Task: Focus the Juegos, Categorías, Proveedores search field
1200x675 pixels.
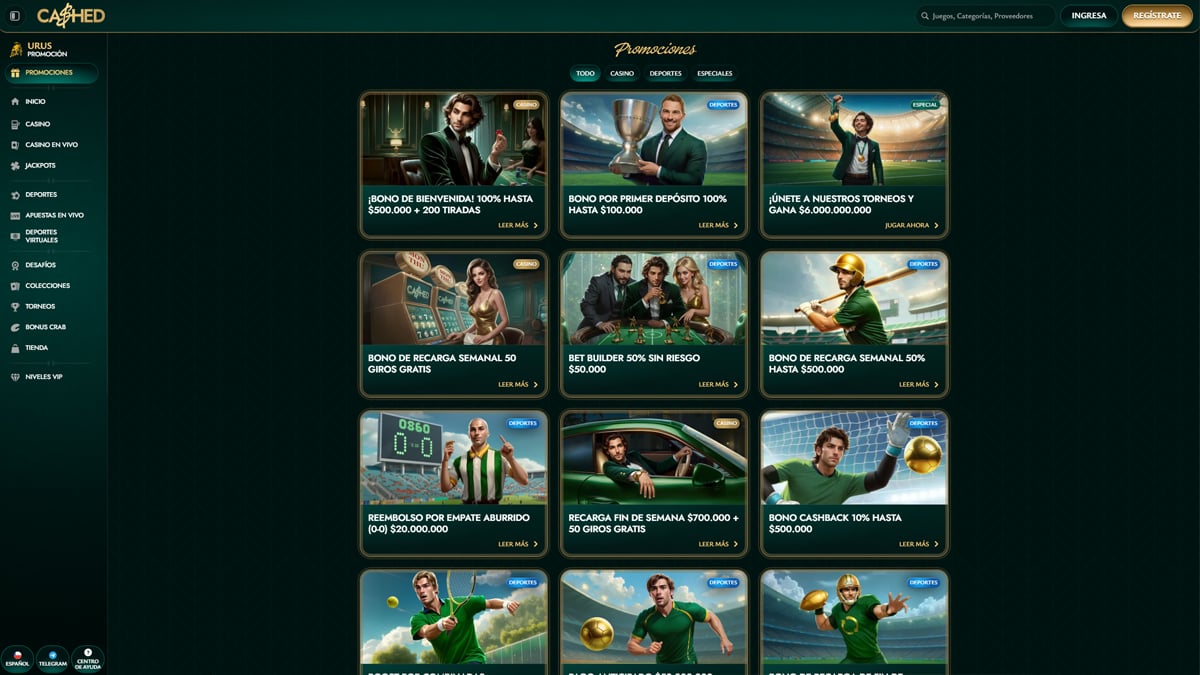Action: pyautogui.click(x=985, y=16)
